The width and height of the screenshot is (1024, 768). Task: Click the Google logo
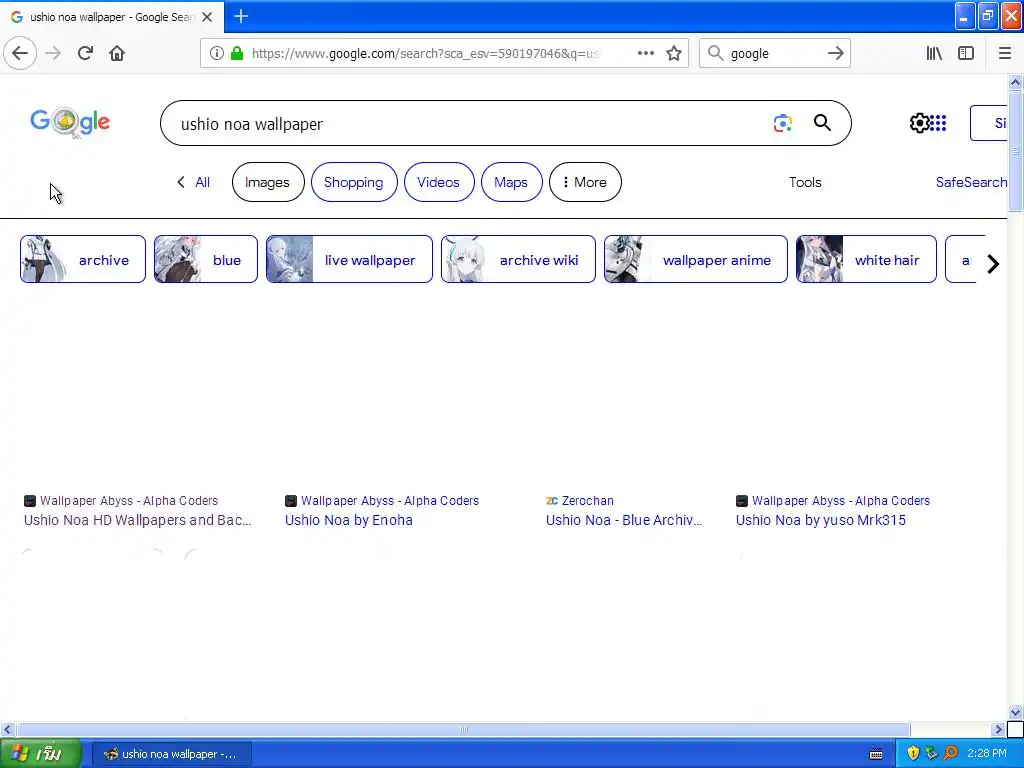pos(71,122)
